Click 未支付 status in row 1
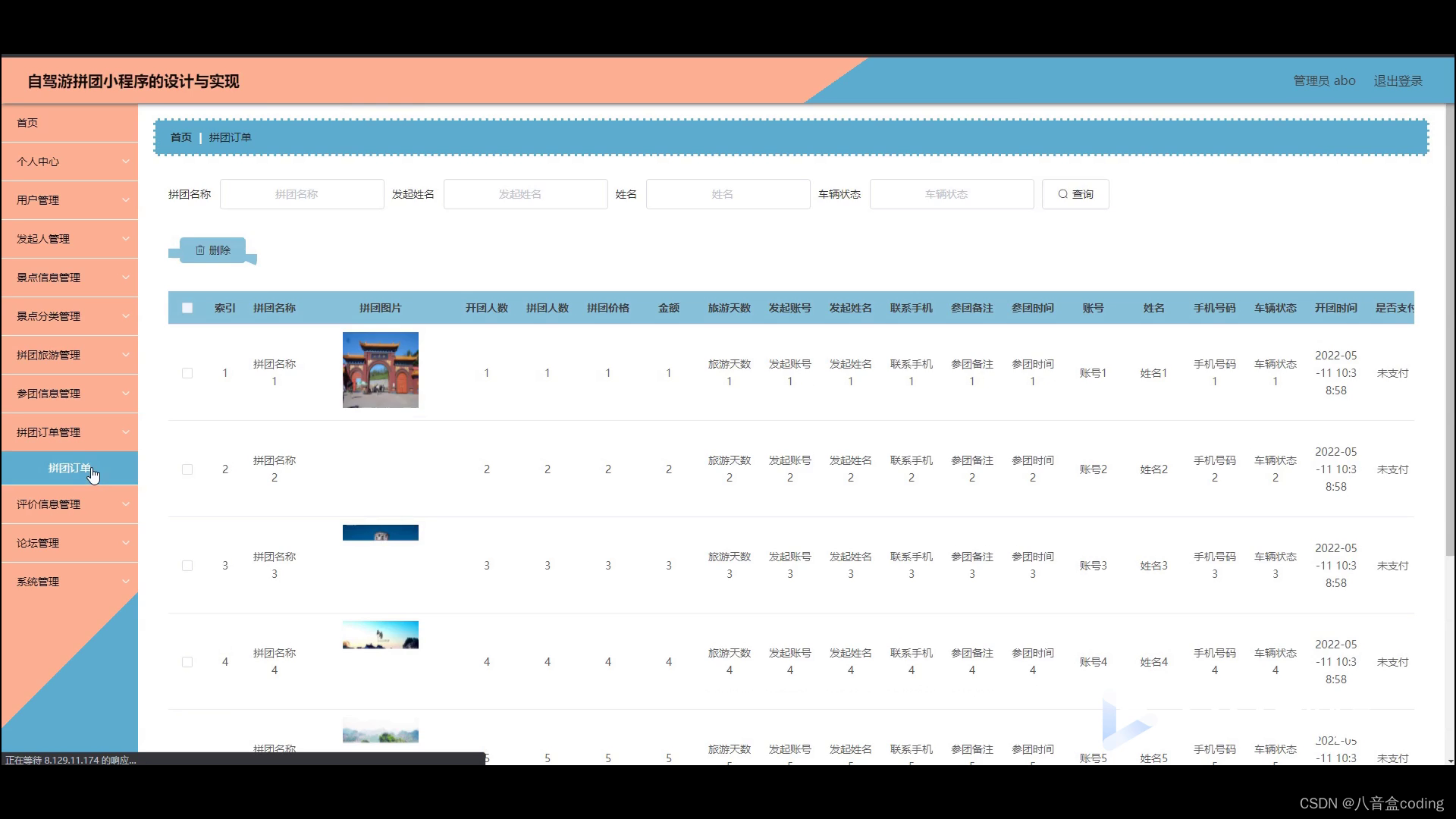This screenshot has width=1456, height=819. point(1393,373)
